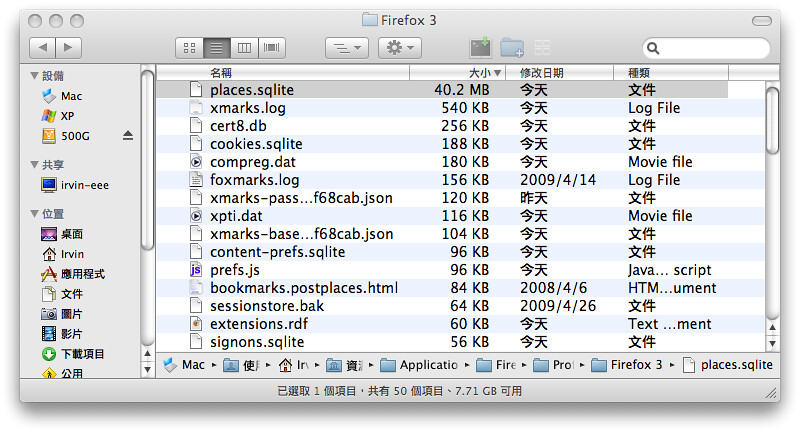Select 500G drive in sidebar
This screenshot has width=800, height=432.
[x=65, y=136]
